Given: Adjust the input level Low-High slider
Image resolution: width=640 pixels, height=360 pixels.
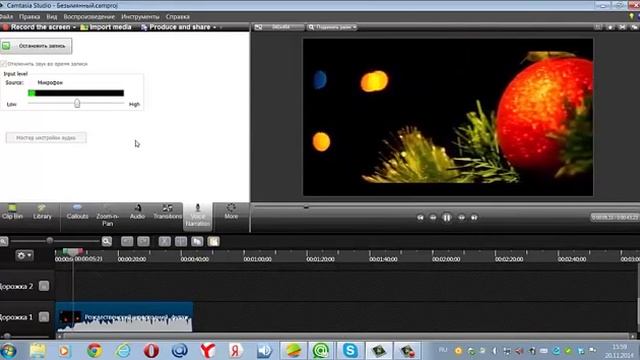Looking at the screenshot, I should tap(77, 104).
